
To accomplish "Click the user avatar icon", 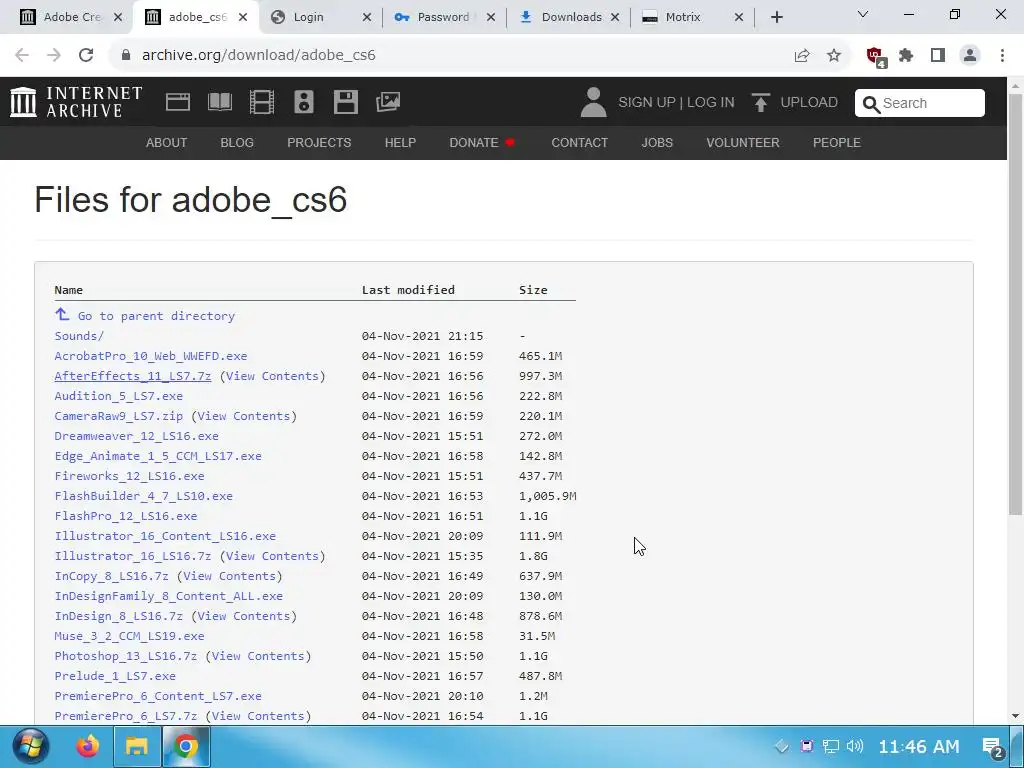I will coord(593,103).
